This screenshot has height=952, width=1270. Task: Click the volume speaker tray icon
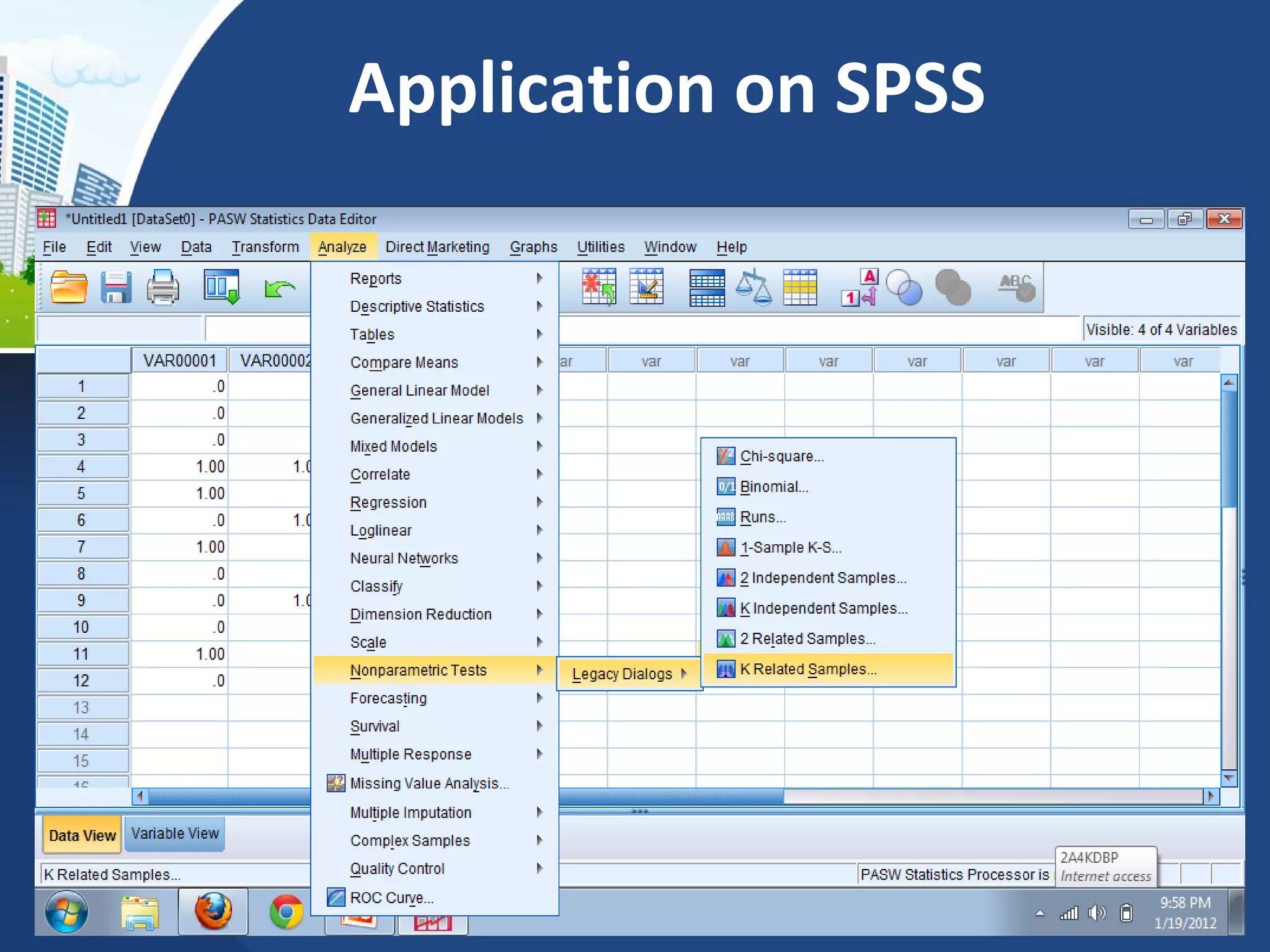tap(1096, 912)
